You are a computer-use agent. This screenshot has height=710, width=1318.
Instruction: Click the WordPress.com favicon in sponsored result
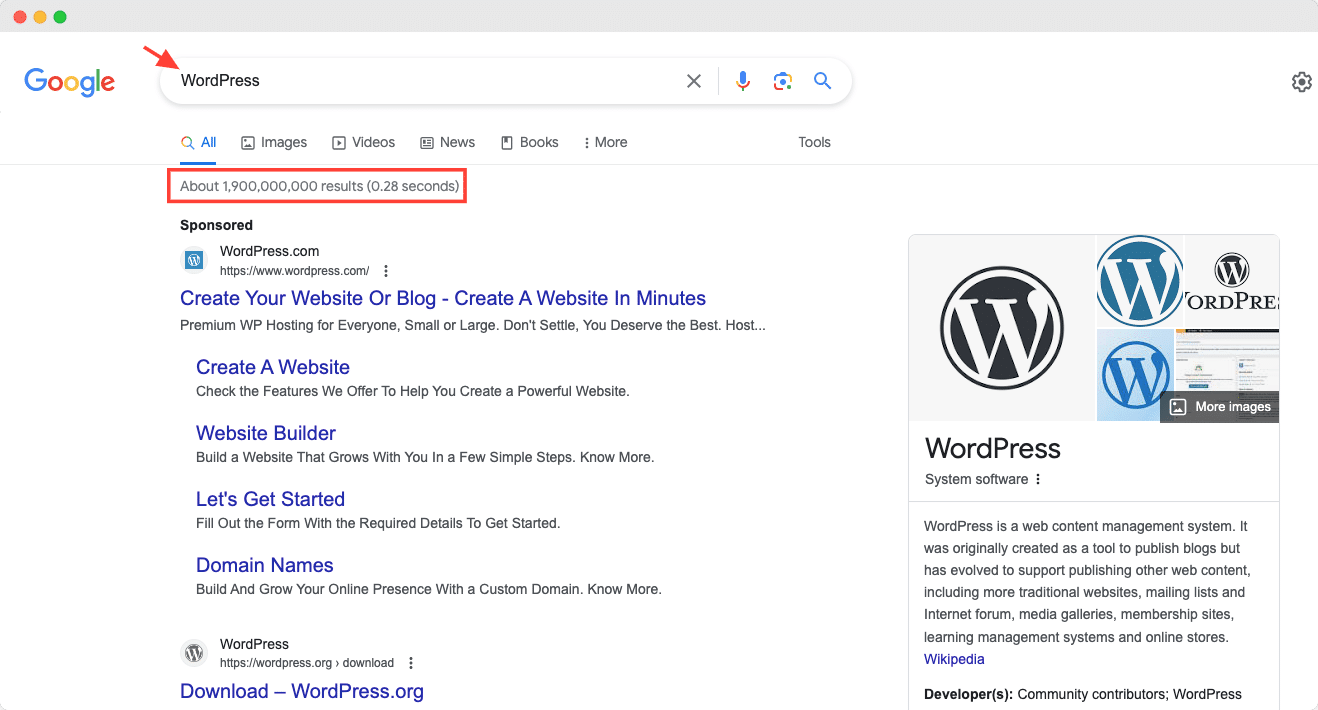pyautogui.click(x=194, y=260)
